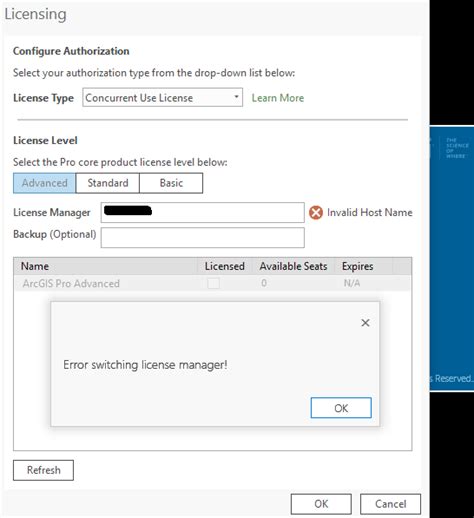Select the Advanced license level
The width and height of the screenshot is (474, 518).
tap(45, 183)
